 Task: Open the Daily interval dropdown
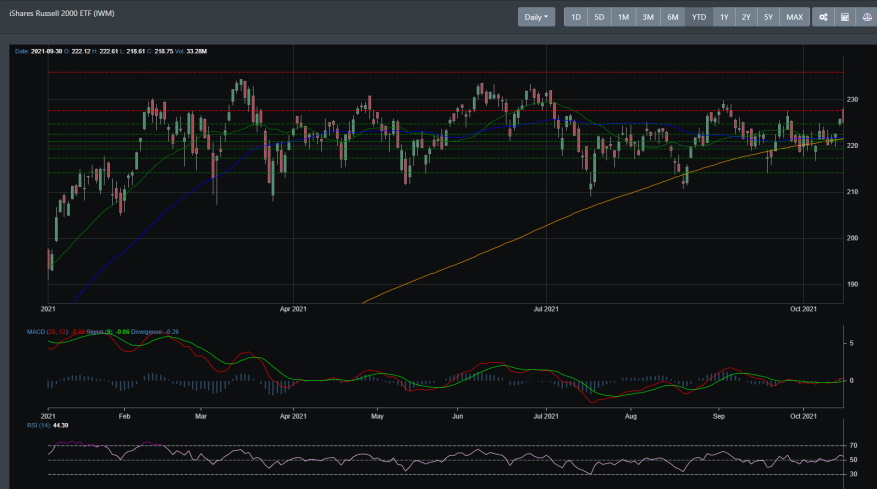tap(536, 17)
